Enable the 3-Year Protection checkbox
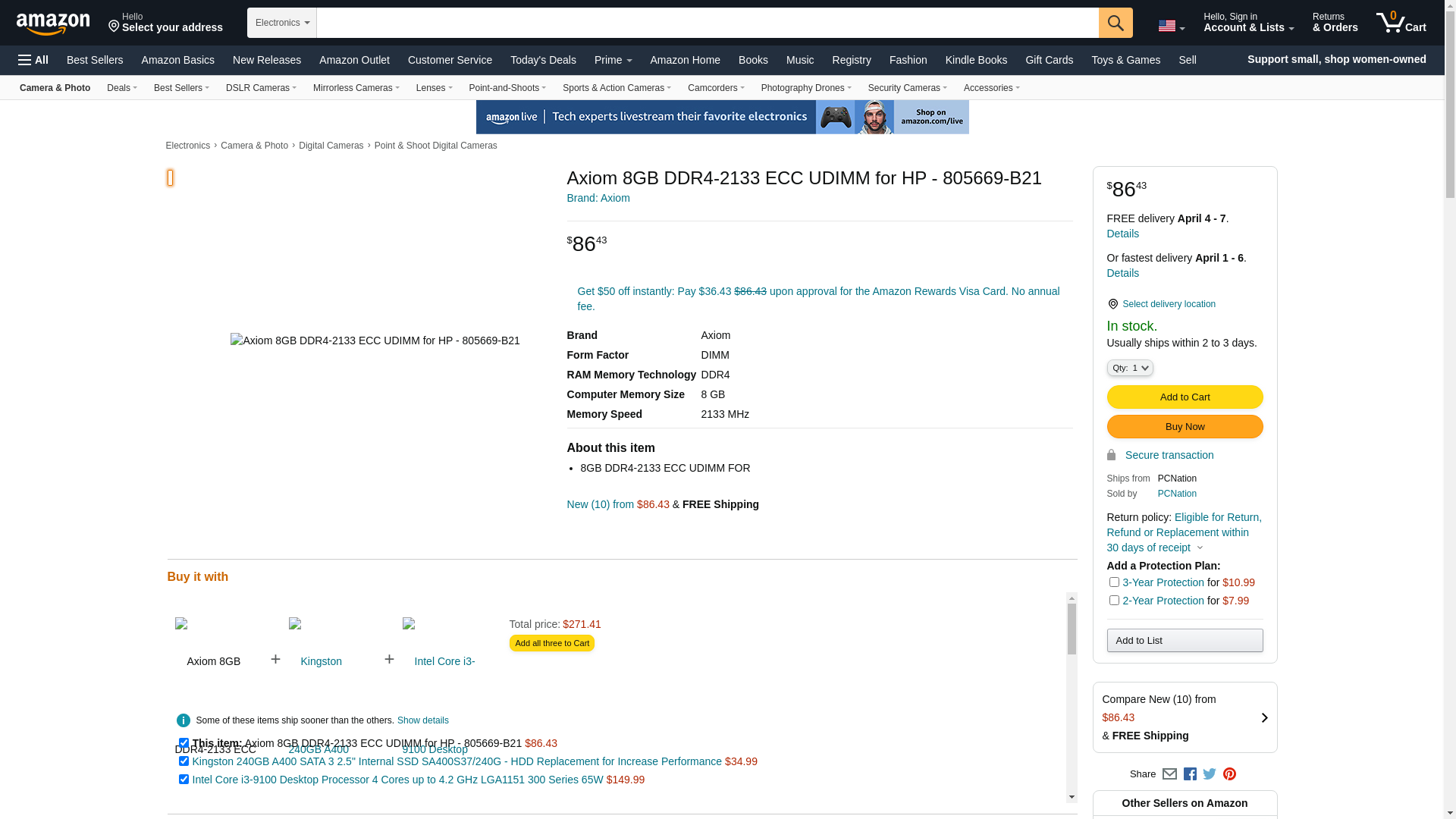 [x=1113, y=582]
